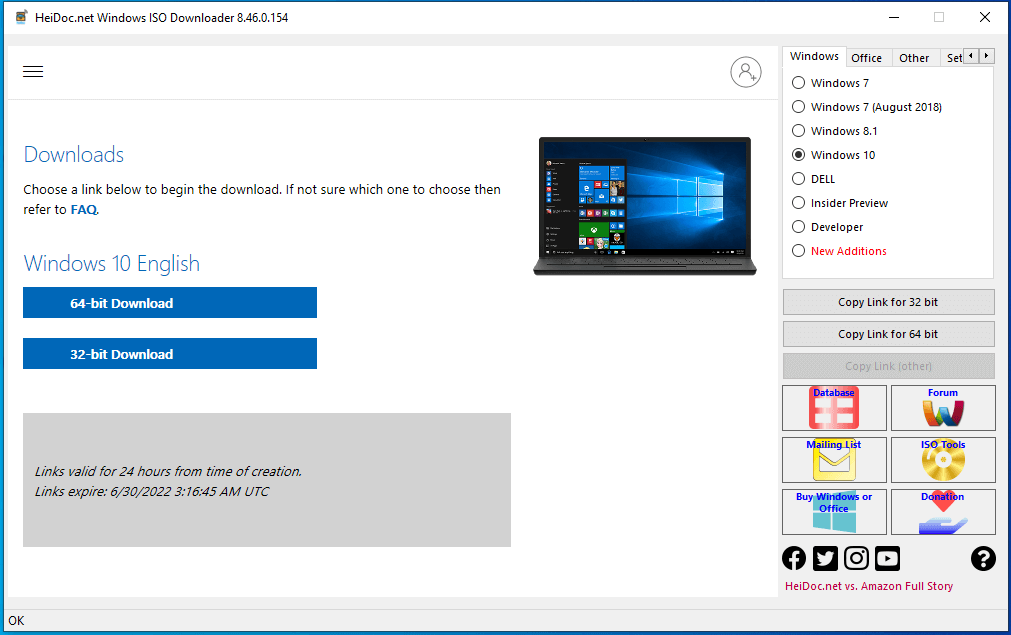The image size is (1011, 635).
Task: Switch to the Office tab
Action: tap(867, 58)
